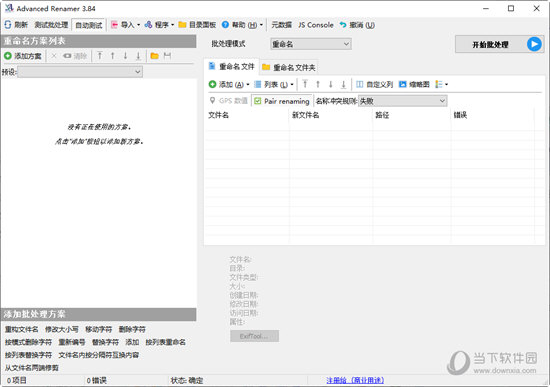550x387 pixels.
Task: Switch to 重命名文件 rename files tab
Action: pos(232,66)
